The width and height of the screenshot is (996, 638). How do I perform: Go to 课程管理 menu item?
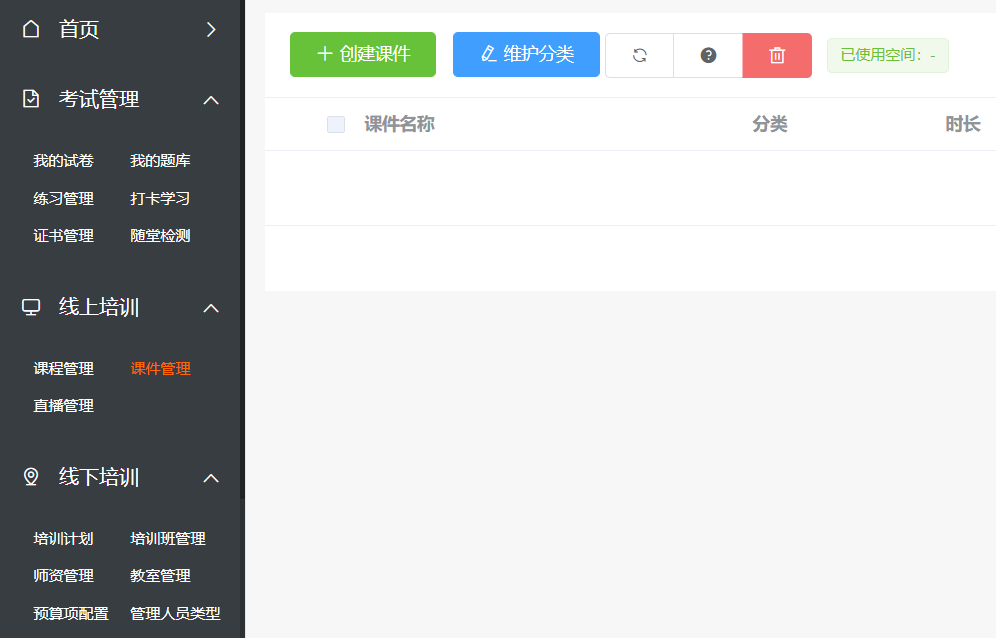(x=63, y=369)
